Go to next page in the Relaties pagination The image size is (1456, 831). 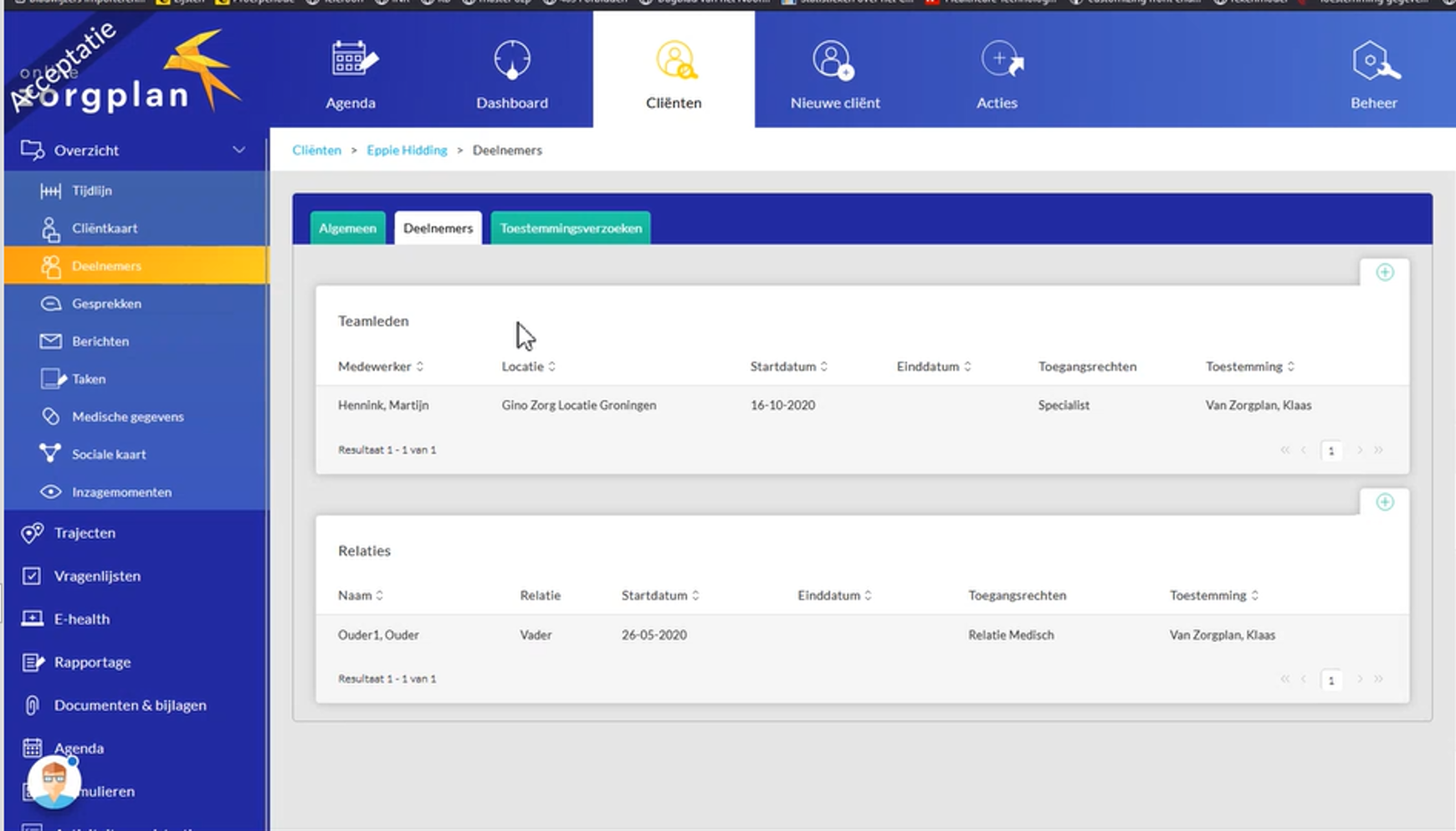1360,680
